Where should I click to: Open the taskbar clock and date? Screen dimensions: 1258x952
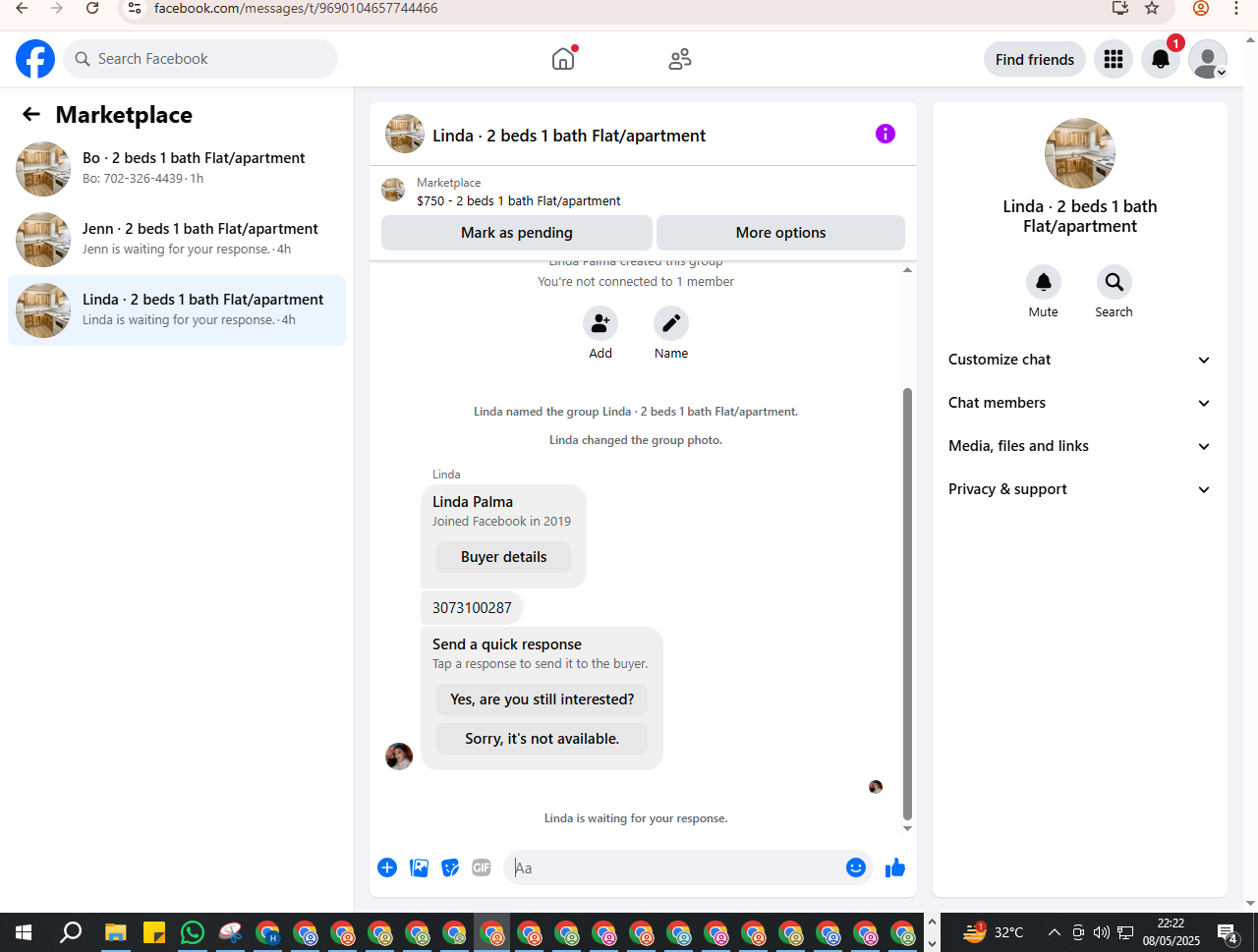point(1171,932)
